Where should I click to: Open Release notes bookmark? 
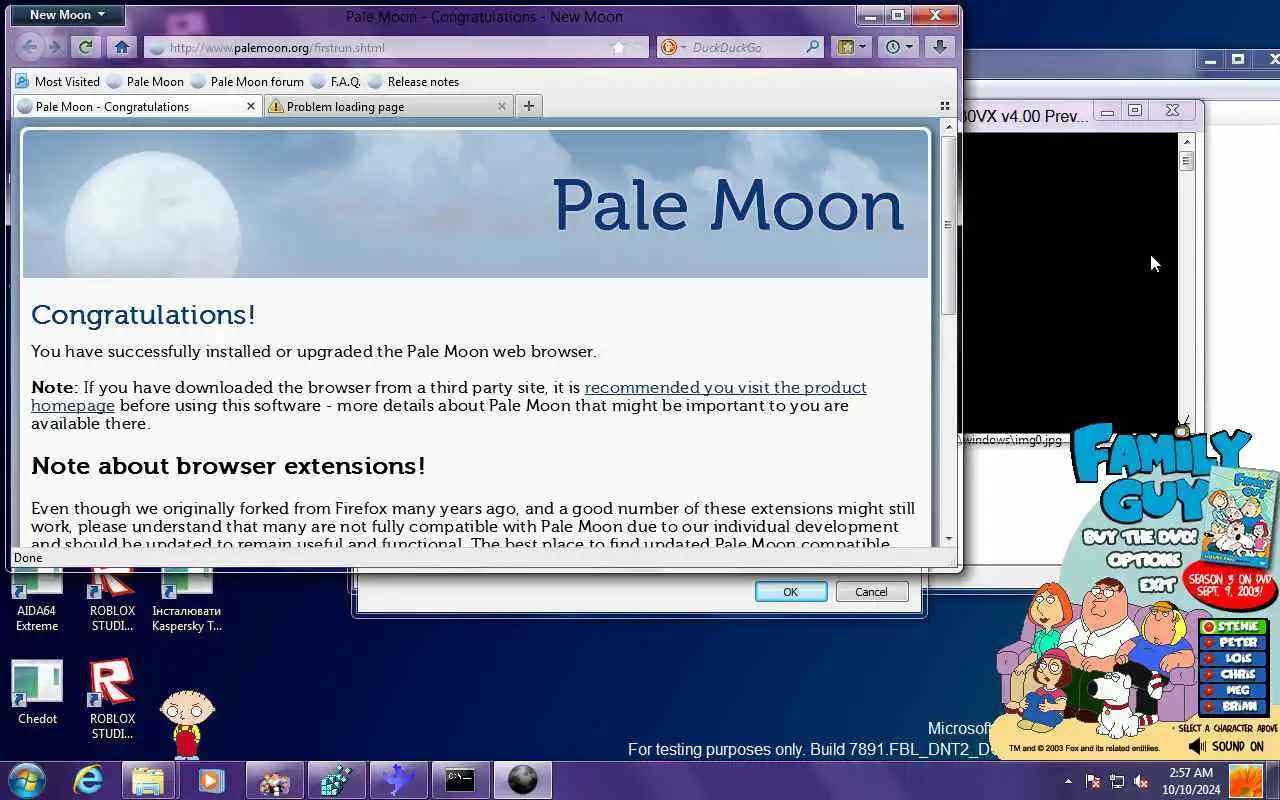[413, 81]
